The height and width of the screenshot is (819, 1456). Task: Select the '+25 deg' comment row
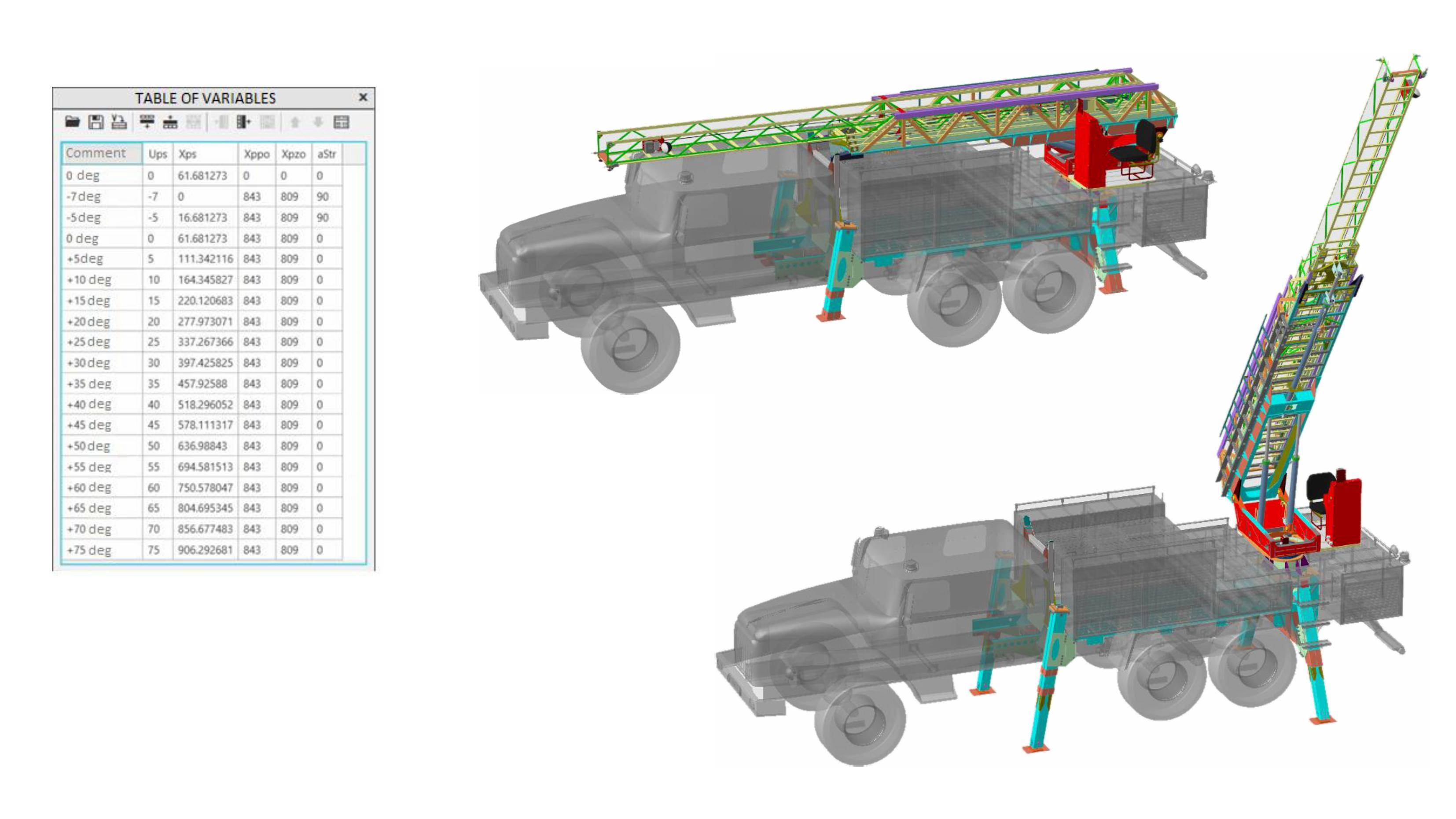click(102, 342)
